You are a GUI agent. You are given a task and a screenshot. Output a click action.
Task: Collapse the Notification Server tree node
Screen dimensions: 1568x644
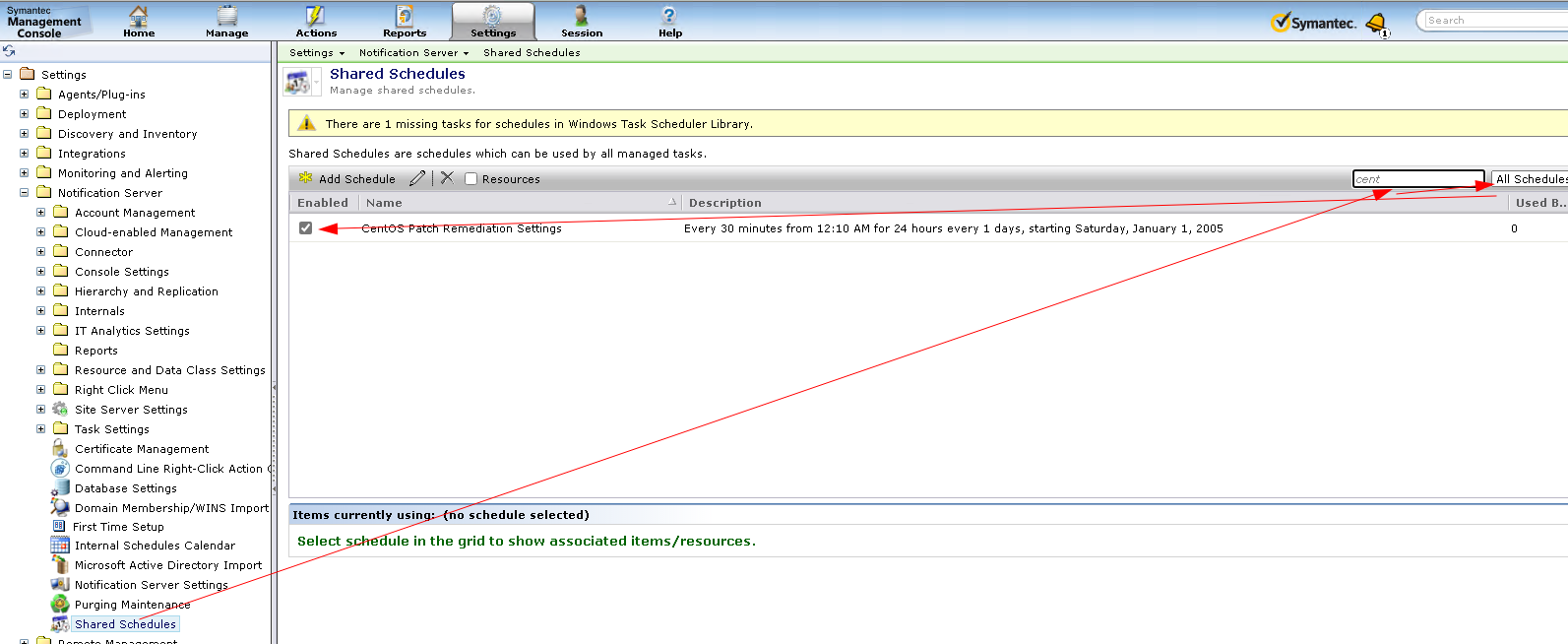click(25, 193)
